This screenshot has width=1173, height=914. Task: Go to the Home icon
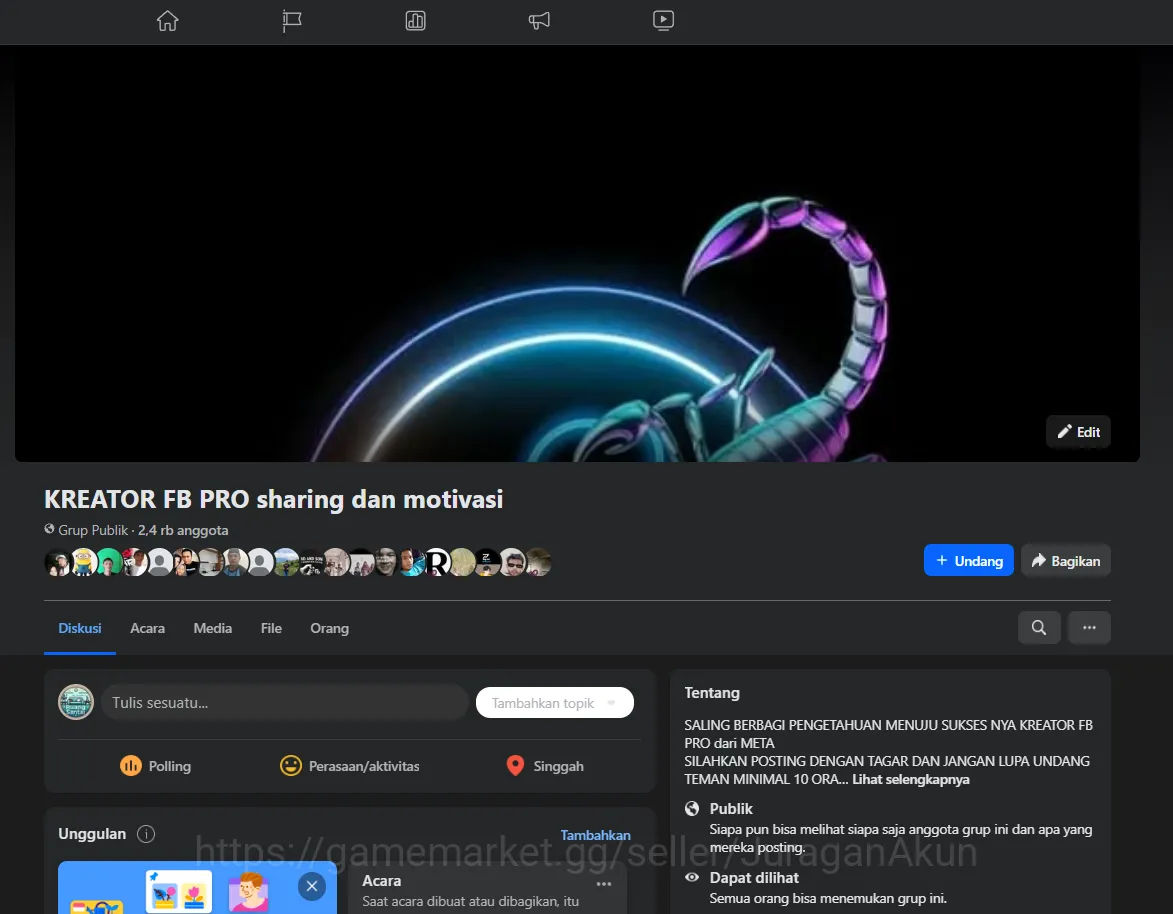click(x=168, y=20)
